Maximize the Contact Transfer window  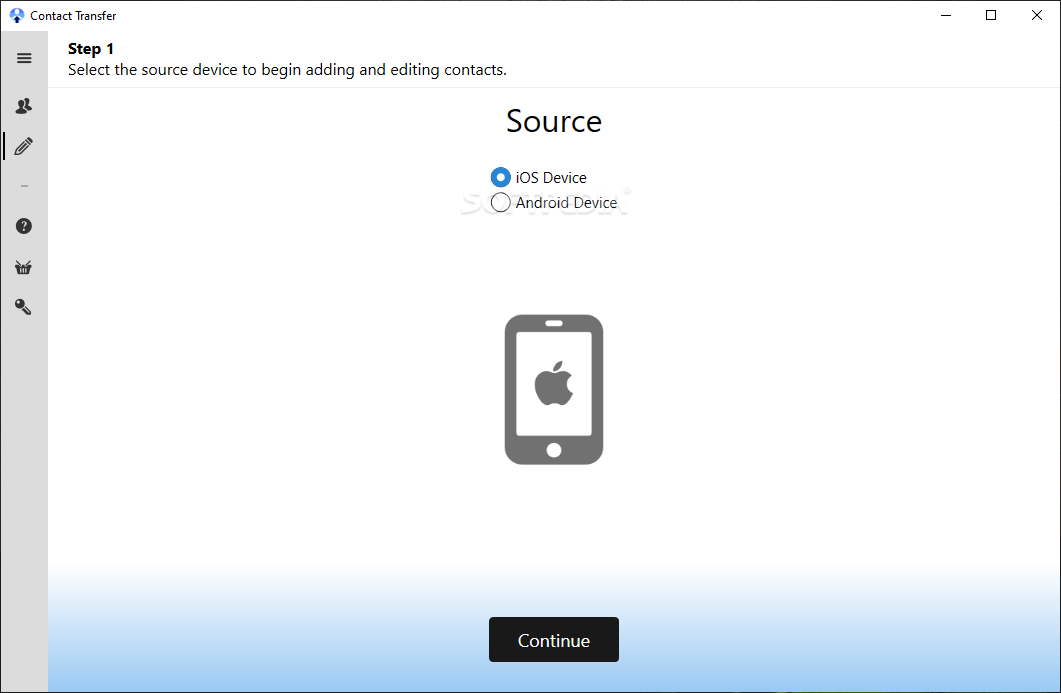click(991, 16)
